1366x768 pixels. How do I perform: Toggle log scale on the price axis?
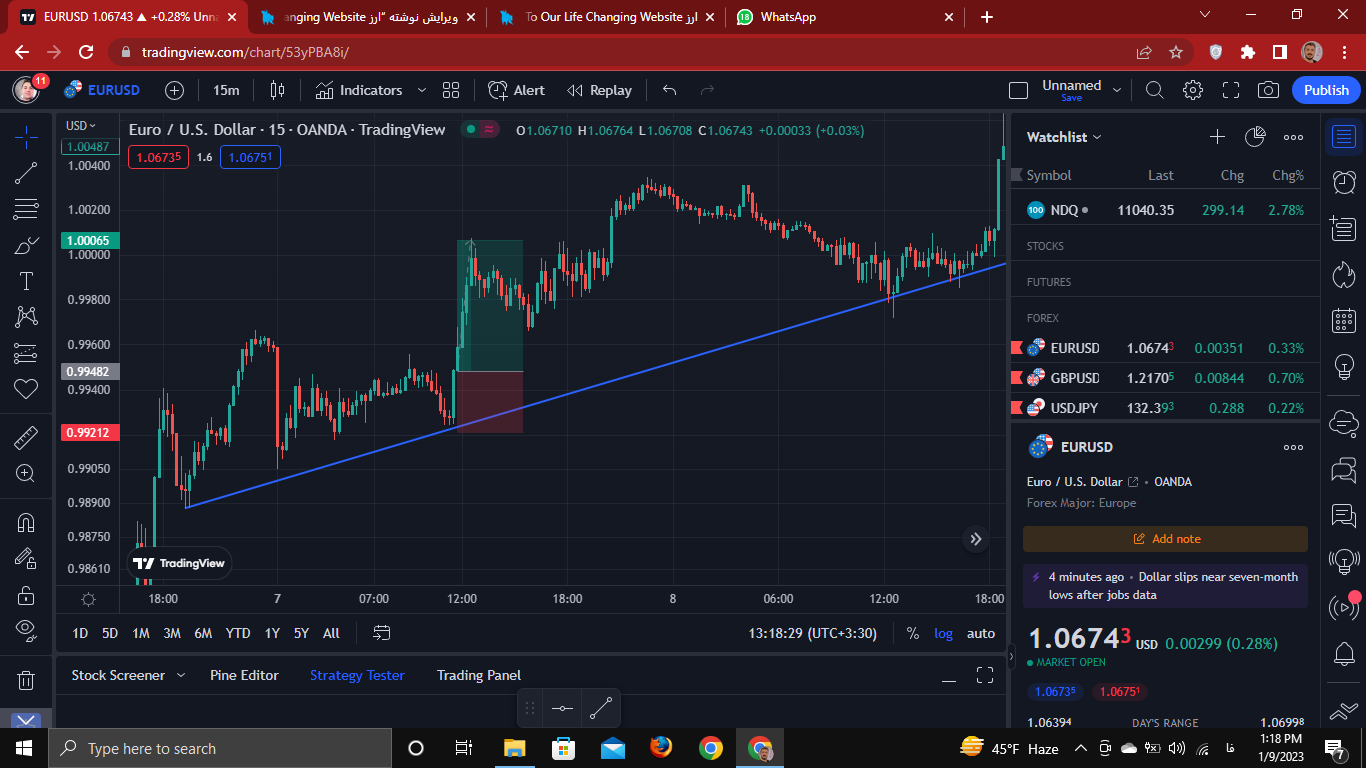point(943,633)
